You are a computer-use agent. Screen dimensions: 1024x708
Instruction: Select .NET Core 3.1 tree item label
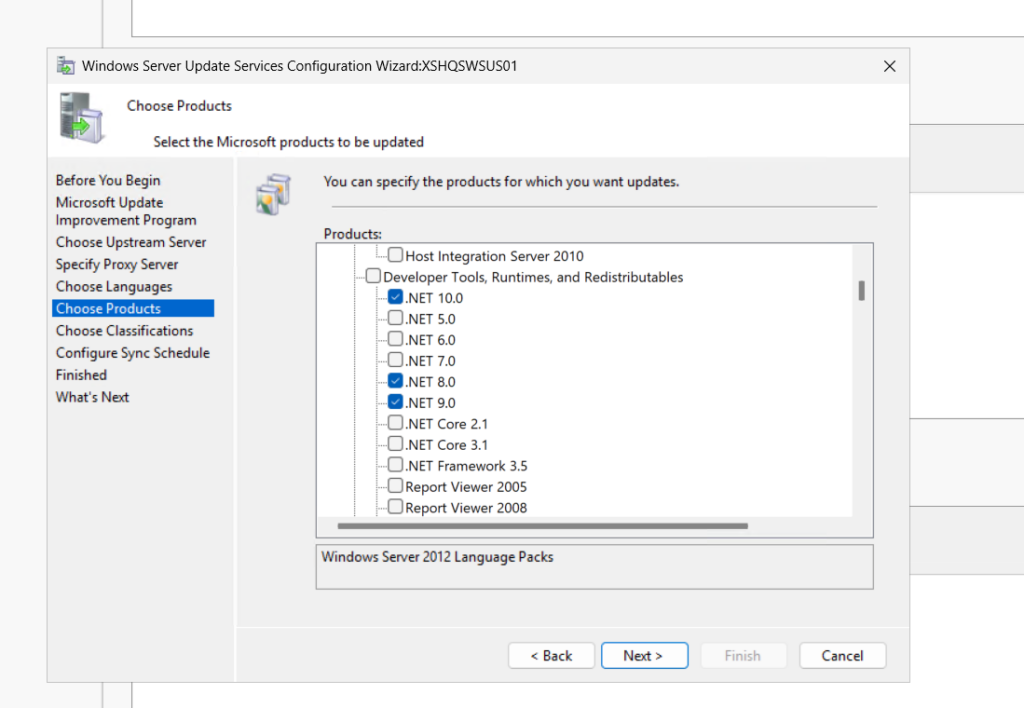click(447, 445)
